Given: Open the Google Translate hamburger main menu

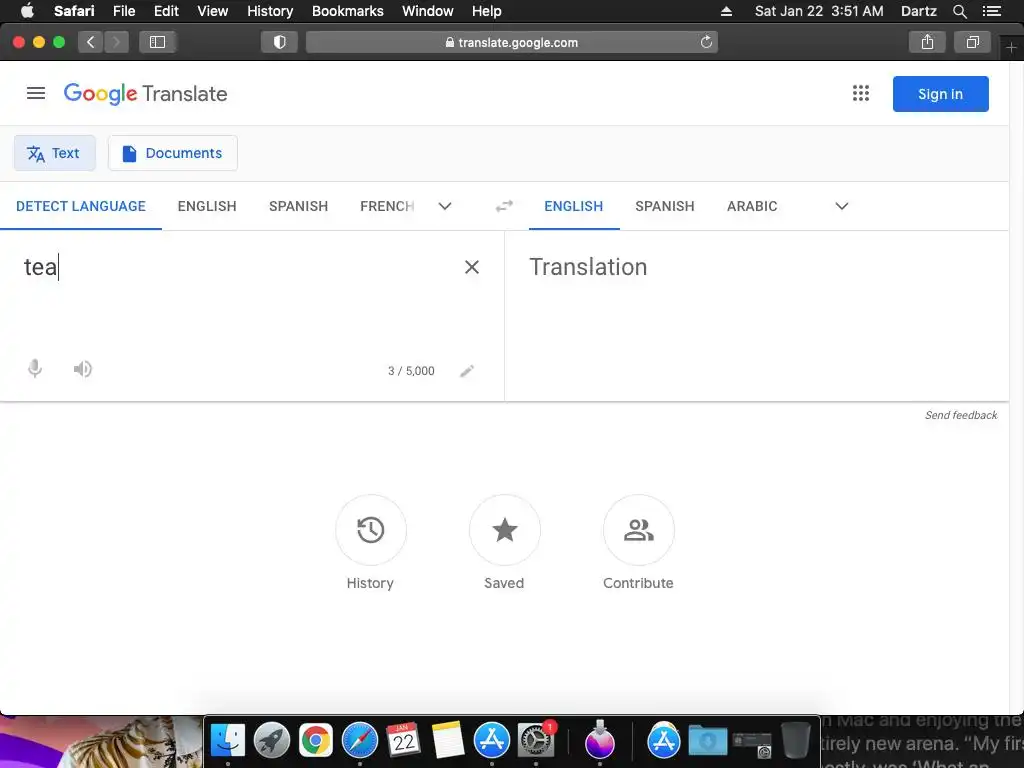Looking at the screenshot, I should 36,93.
